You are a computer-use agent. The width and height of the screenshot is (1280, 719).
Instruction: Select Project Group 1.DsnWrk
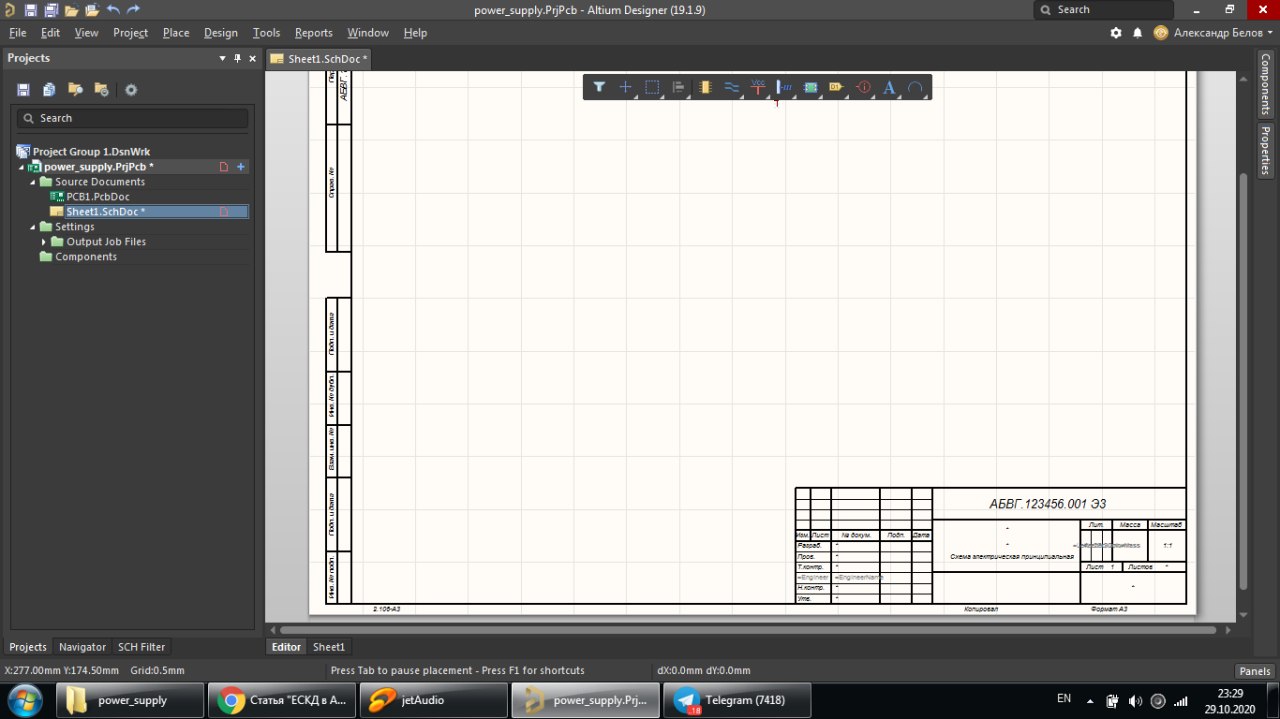pos(91,152)
